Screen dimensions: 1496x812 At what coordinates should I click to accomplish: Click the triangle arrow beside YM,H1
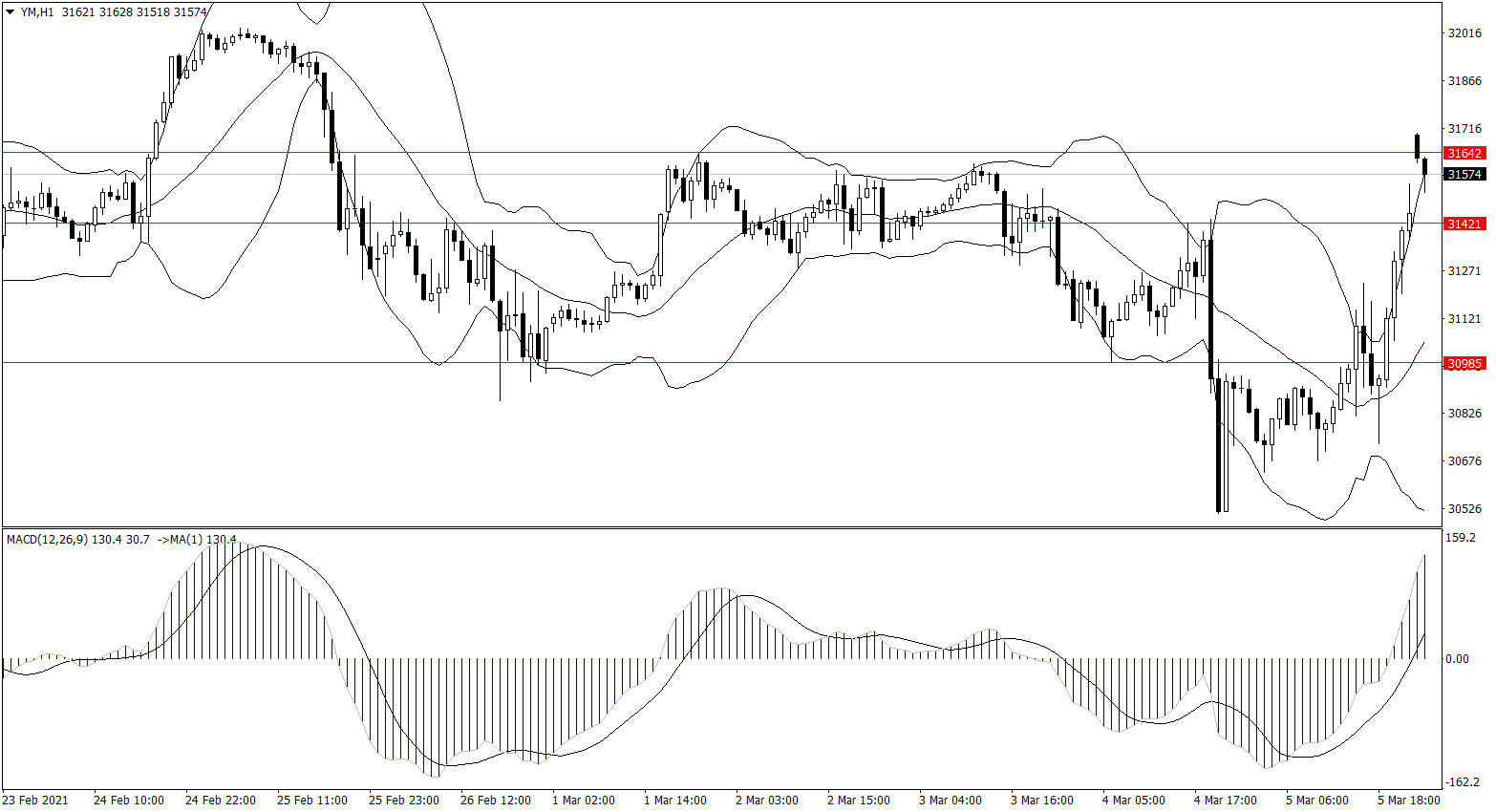click(11, 12)
